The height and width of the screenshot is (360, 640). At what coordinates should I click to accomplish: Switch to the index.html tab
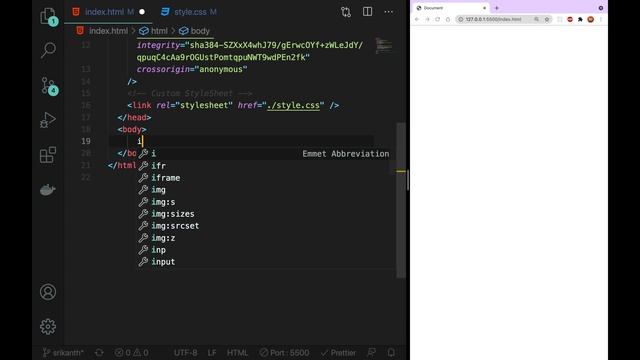pyautogui.click(x=108, y=12)
